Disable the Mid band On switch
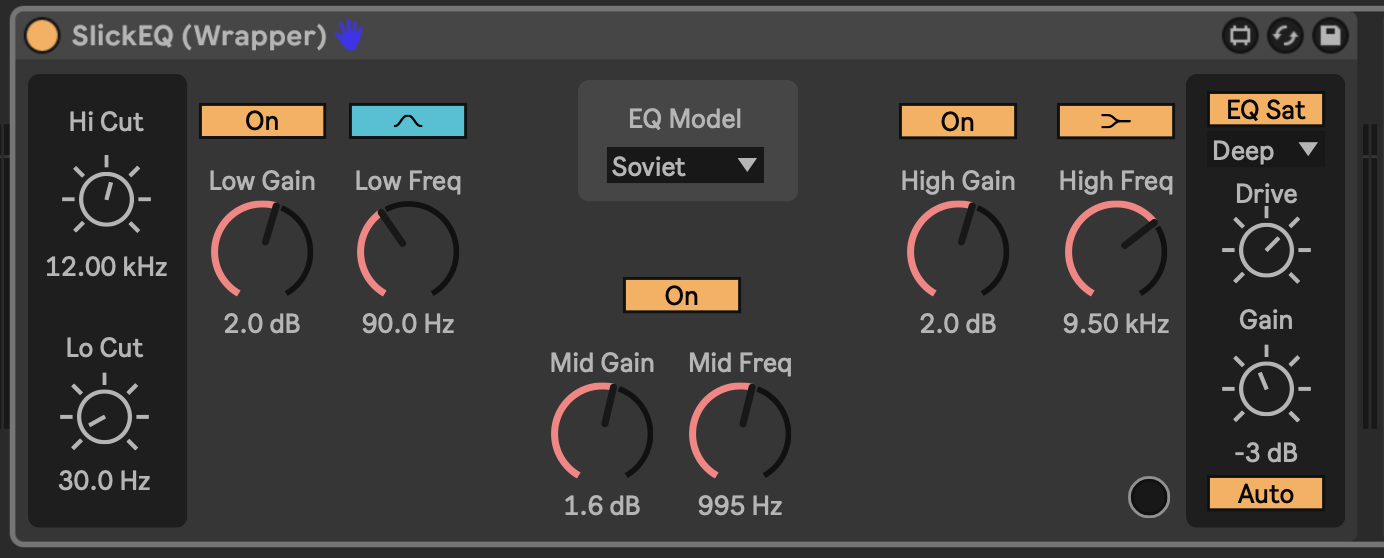This screenshot has height=558, width=1384. tap(681, 296)
